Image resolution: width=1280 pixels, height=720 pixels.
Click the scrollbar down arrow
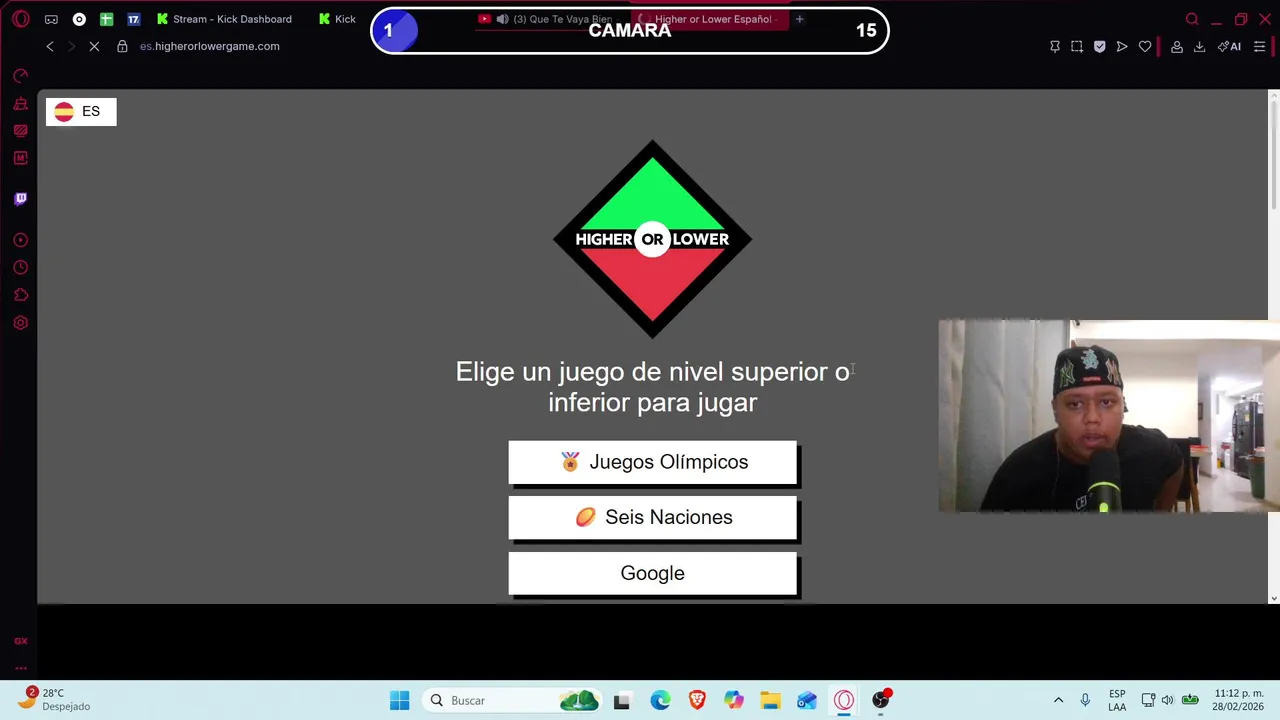[x=1273, y=598]
